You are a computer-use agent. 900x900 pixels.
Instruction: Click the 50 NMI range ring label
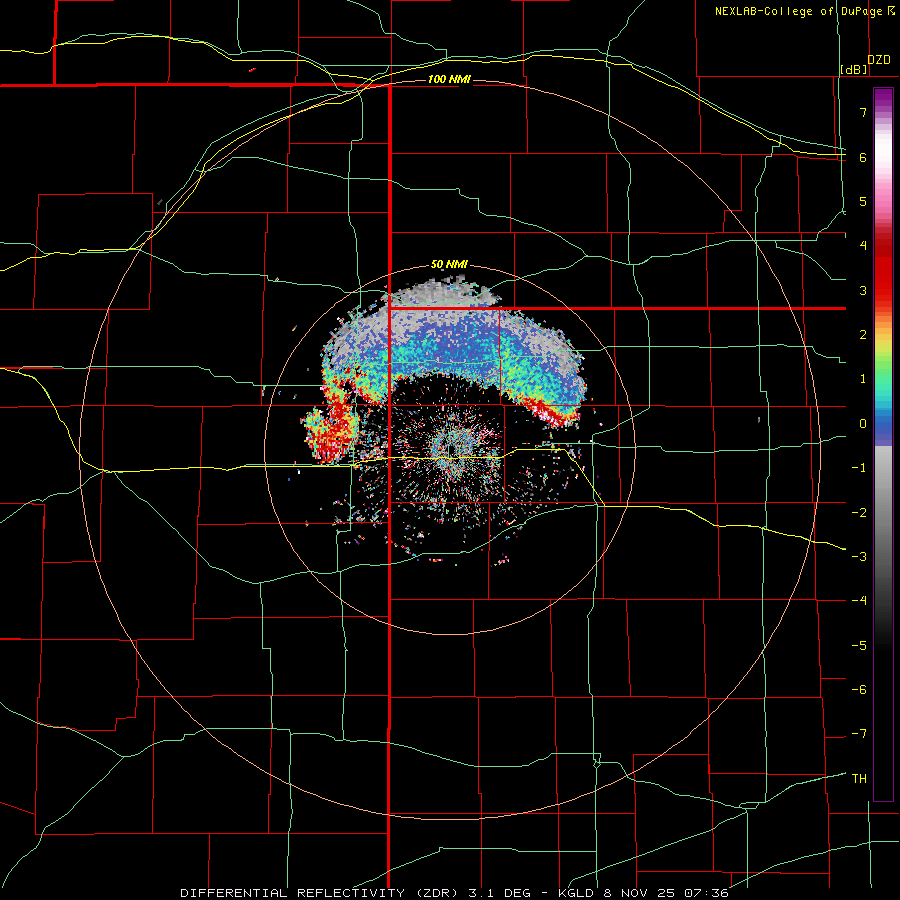[x=449, y=265]
